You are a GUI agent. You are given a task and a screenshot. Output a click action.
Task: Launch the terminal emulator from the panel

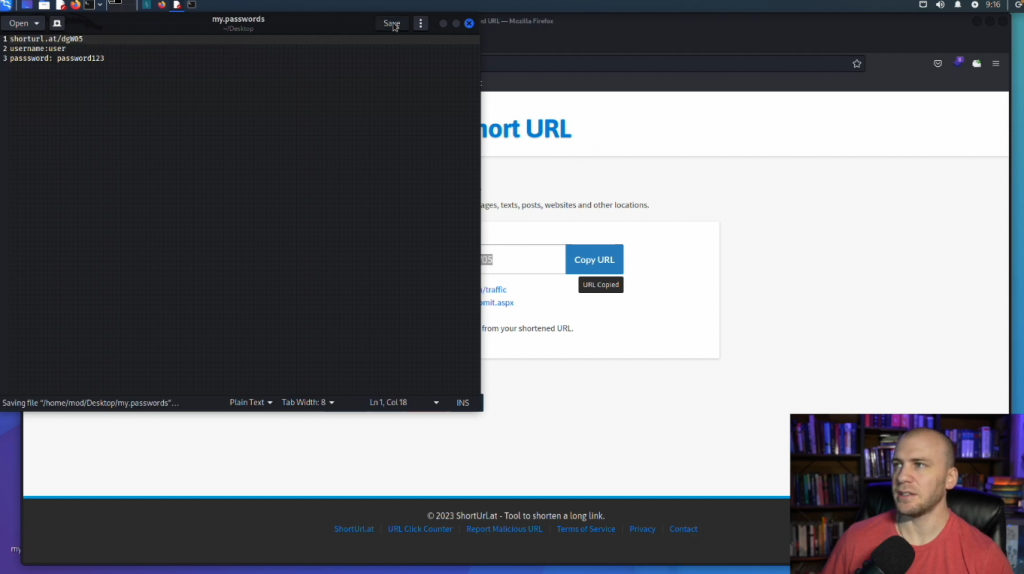(x=89, y=5)
